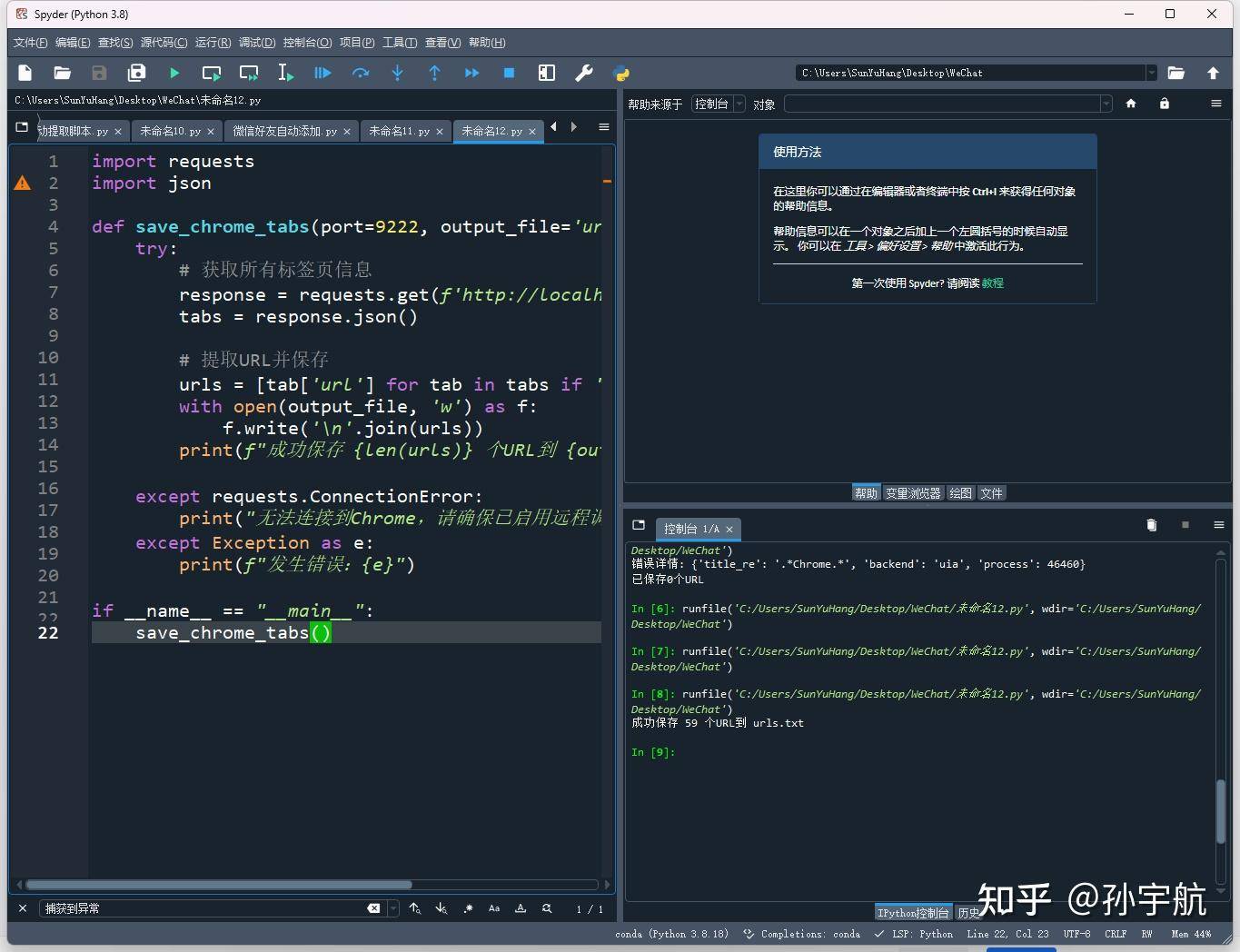Create a new file from the toolbar
The image size is (1240, 952).
pos(25,73)
